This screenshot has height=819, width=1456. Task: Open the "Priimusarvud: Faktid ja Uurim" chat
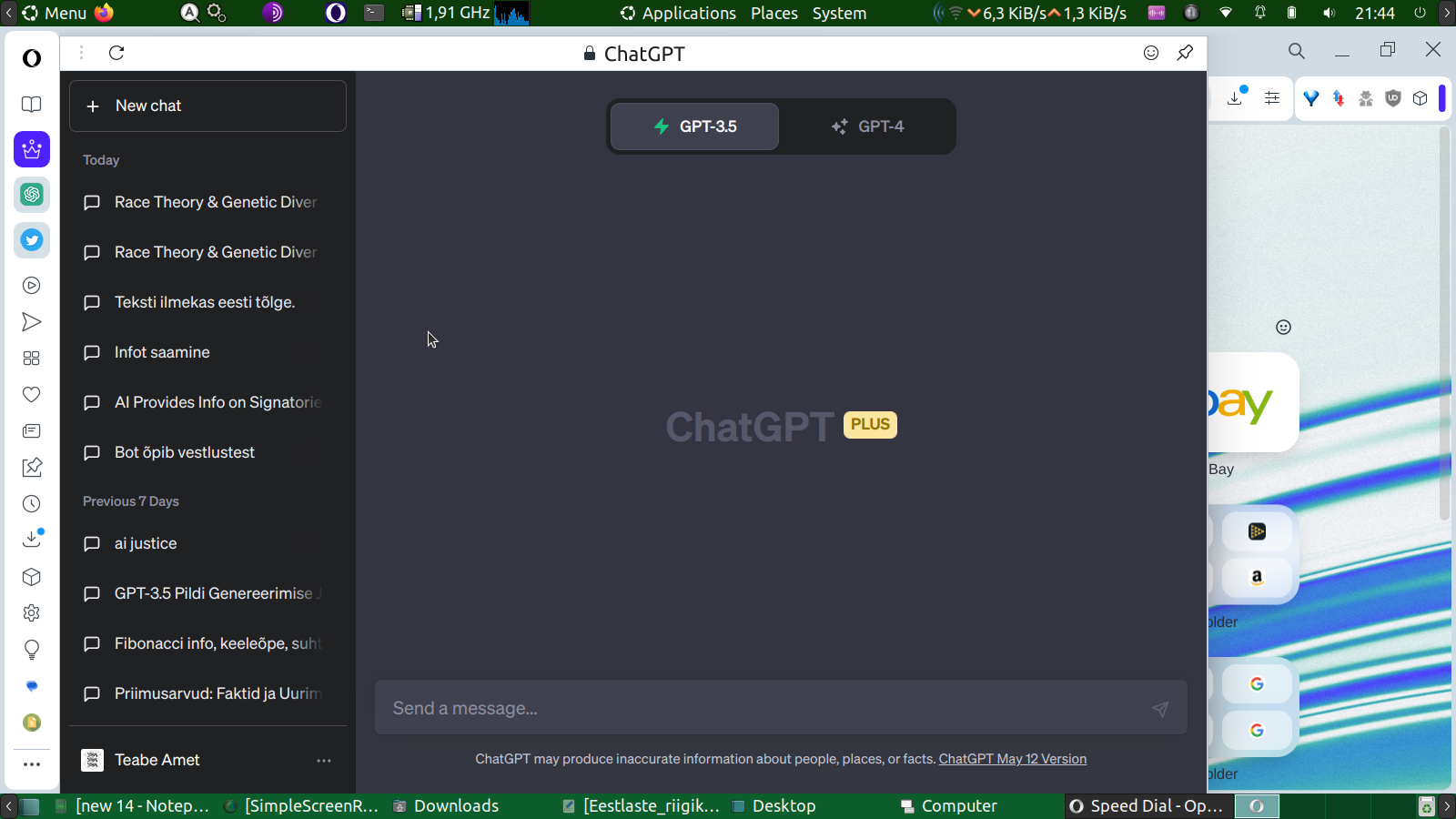click(207, 693)
